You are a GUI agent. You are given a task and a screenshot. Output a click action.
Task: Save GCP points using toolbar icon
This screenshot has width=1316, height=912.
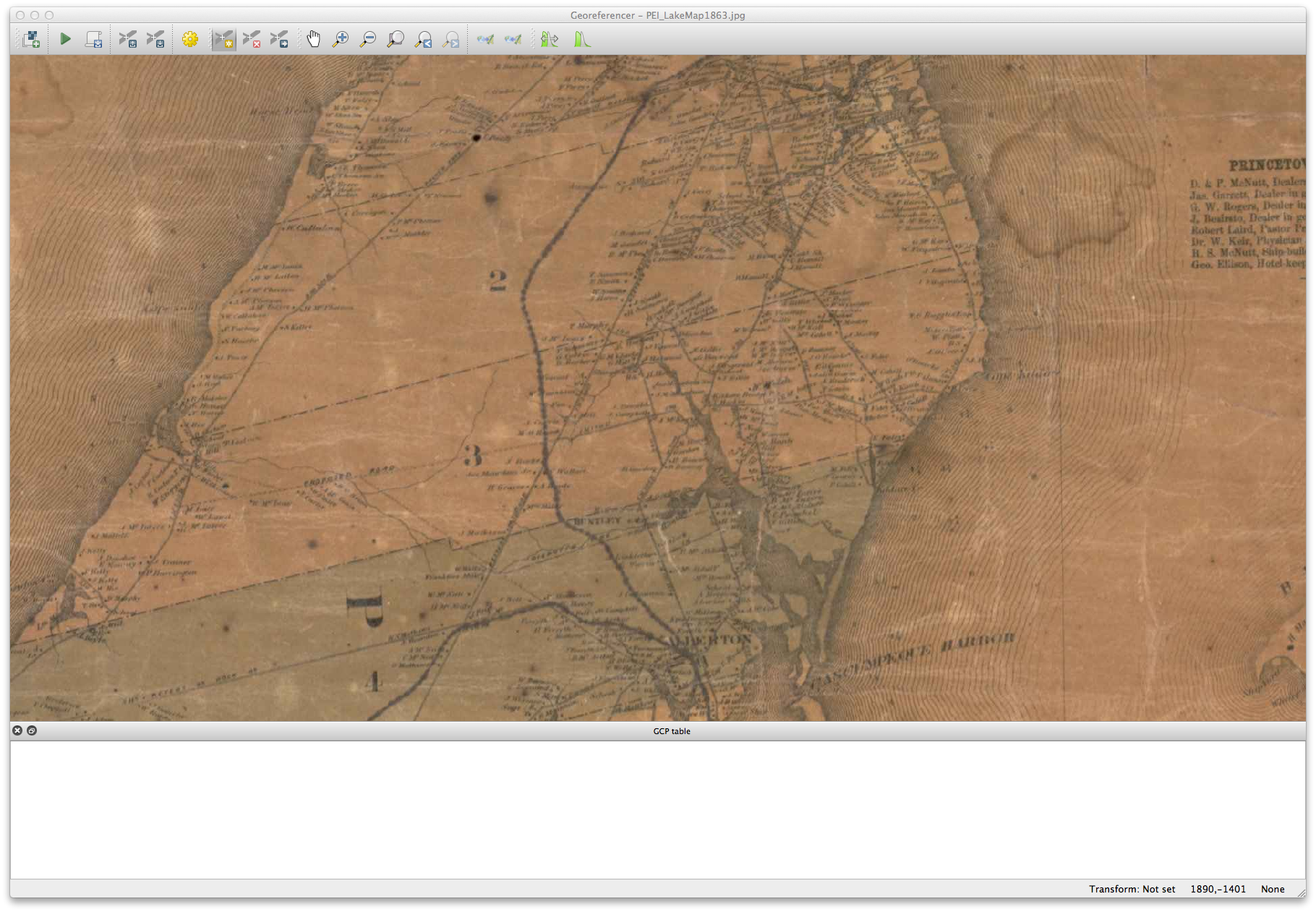[155, 39]
